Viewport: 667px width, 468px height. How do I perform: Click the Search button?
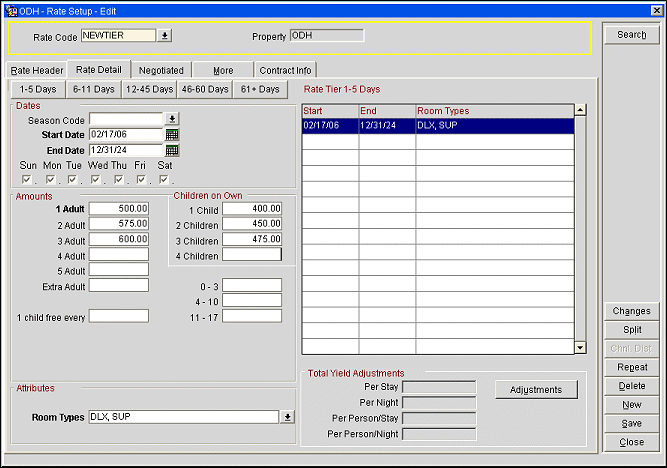point(631,35)
